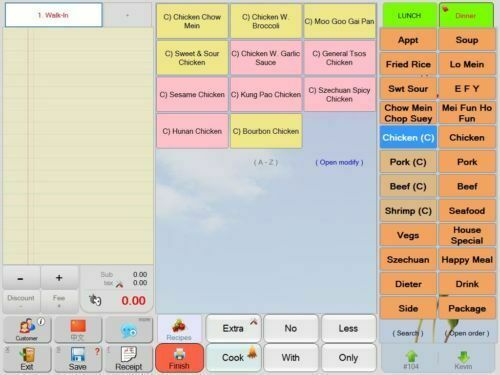Increase quantity with the plus button
The height and width of the screenshot is (375, 500).
(x=59, y=278)
